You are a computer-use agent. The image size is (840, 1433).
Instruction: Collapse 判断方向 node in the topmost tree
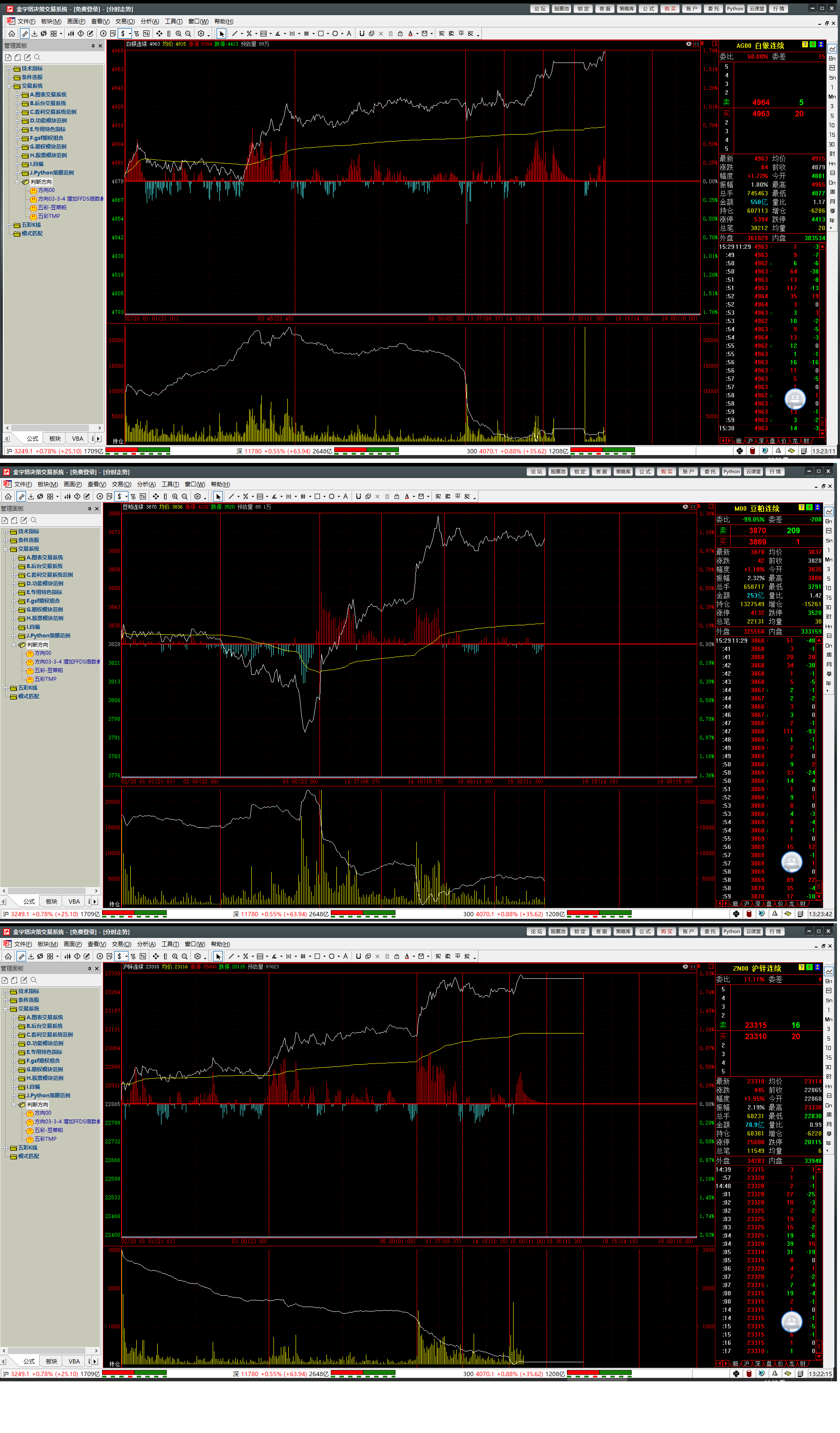click(17, 182)
